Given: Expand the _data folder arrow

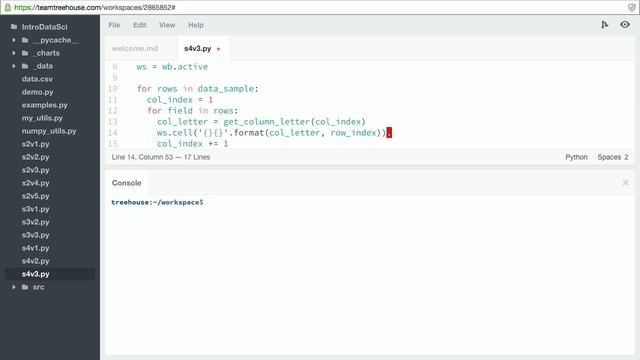Looking at the screenshot, I should coord(14,66).
